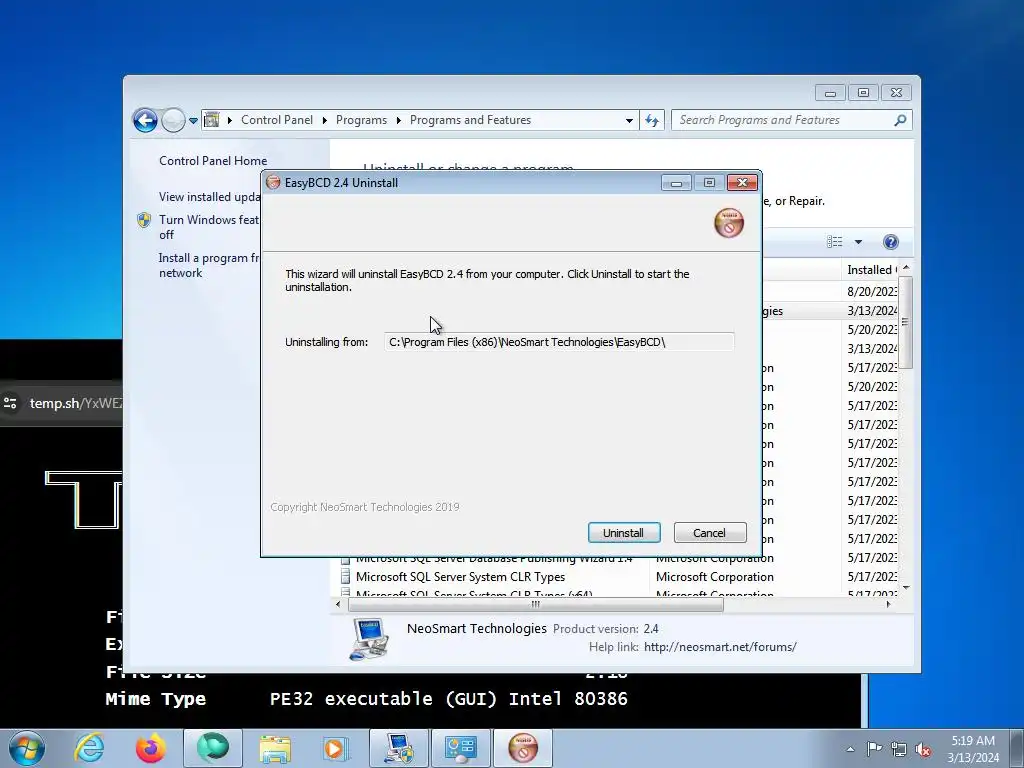Open the Control Panel taskbar button
Screen dimensions: 1024x768
click(461, 748)
